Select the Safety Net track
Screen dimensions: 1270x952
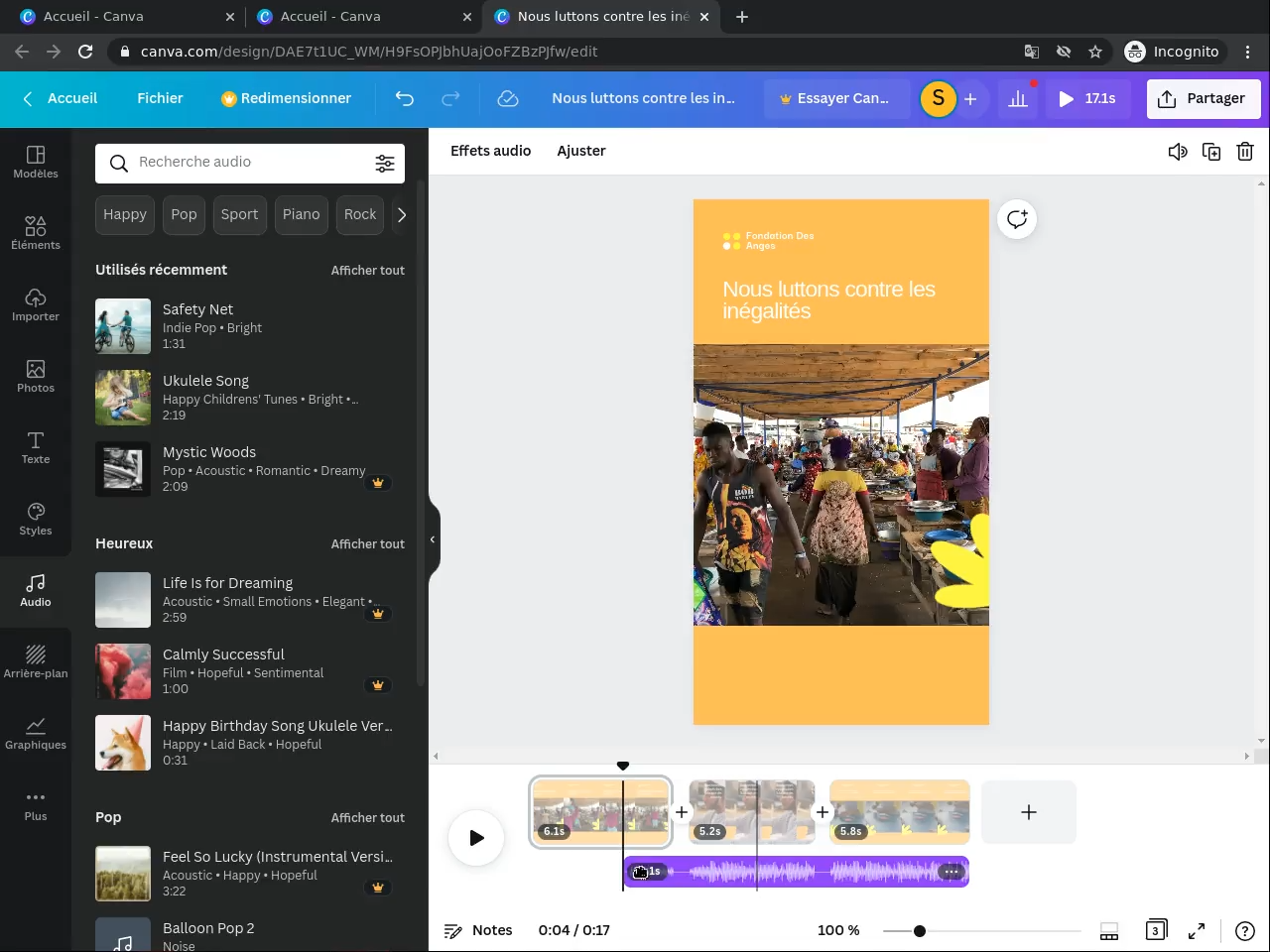coord(250,326)
